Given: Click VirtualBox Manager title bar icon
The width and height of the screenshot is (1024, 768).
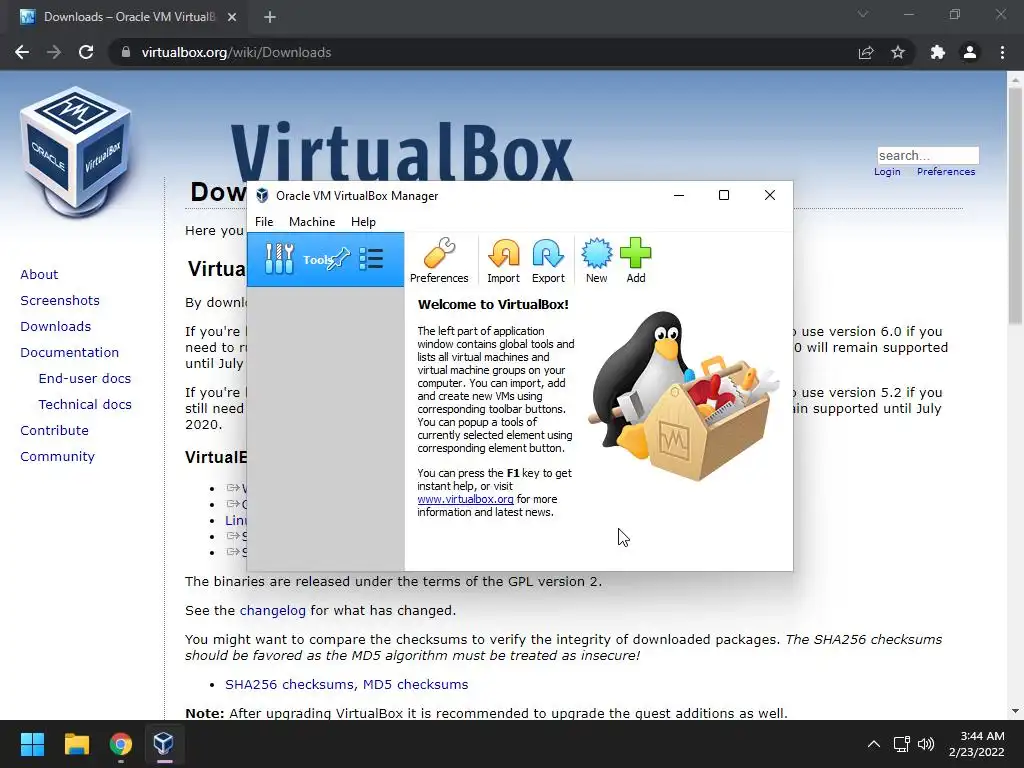Looking at the screenshot, I should [x=262, y=195].
